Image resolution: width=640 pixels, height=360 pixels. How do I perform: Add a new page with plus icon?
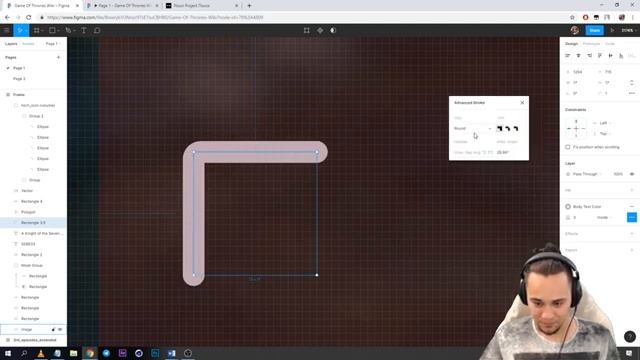[58, 58]
